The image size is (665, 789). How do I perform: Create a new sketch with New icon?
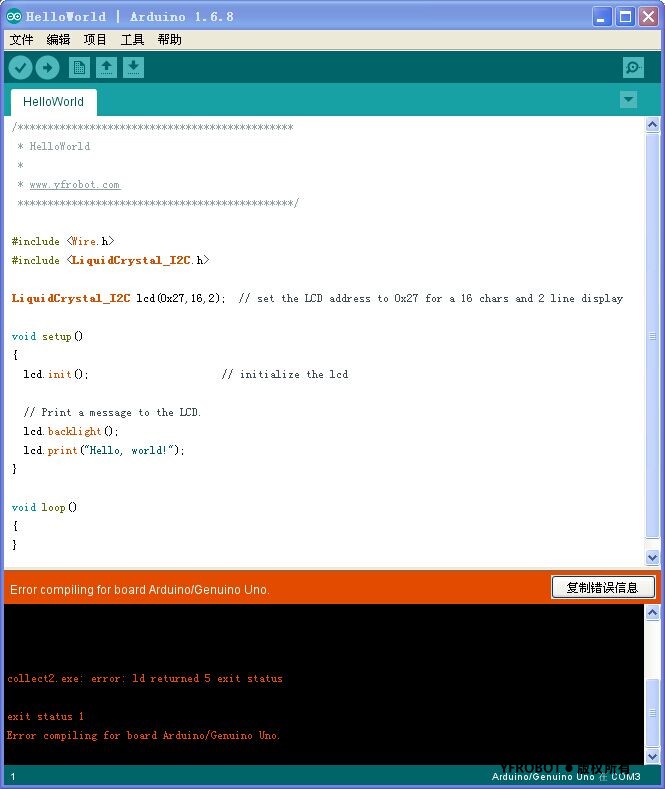(79, 67)
